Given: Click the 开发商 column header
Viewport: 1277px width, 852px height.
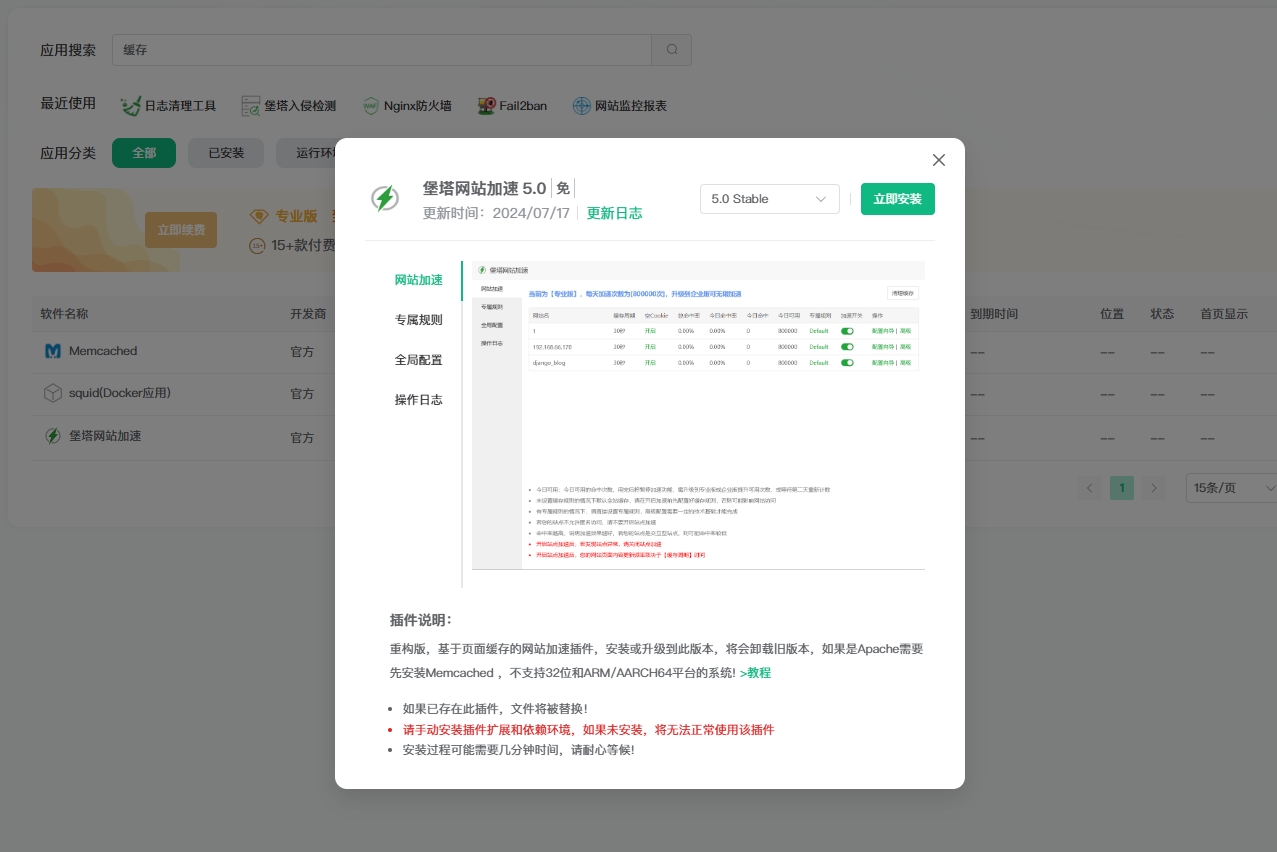Looking at the screenshot, I should tap(308, 314).
